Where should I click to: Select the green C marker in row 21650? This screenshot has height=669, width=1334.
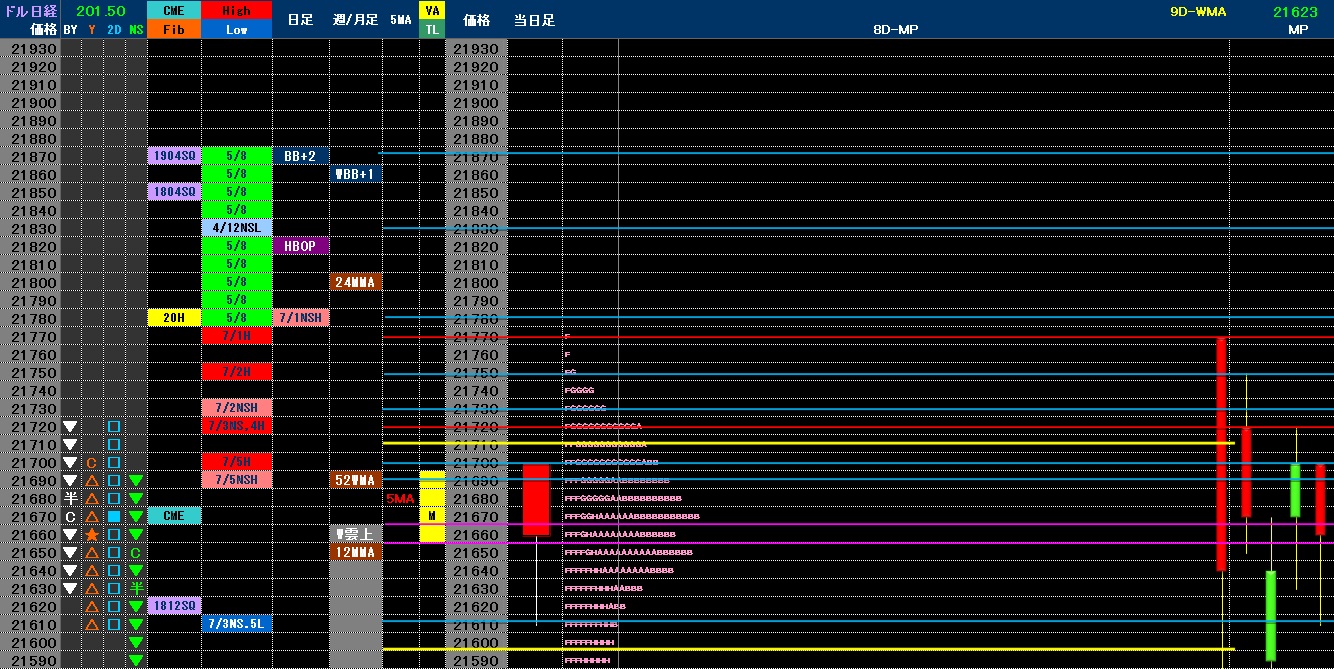[136, 553]
